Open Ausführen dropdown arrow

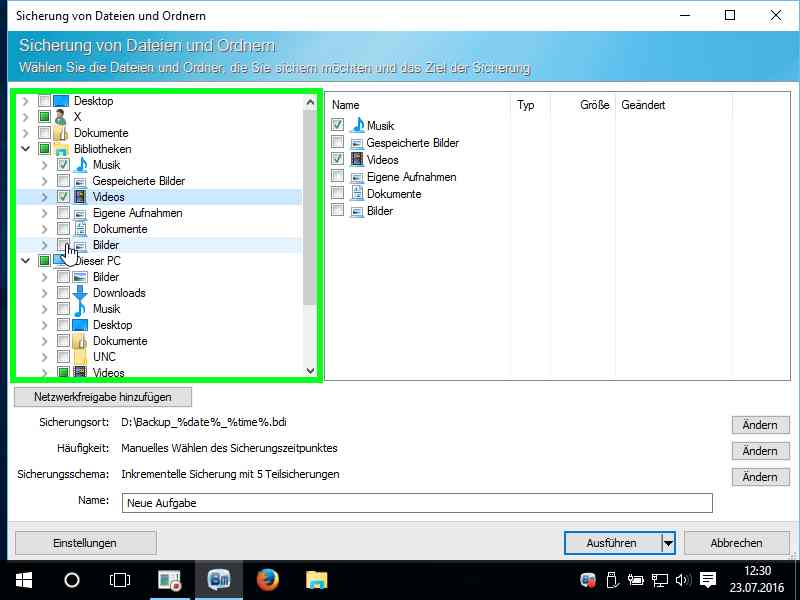pos(668,544)
